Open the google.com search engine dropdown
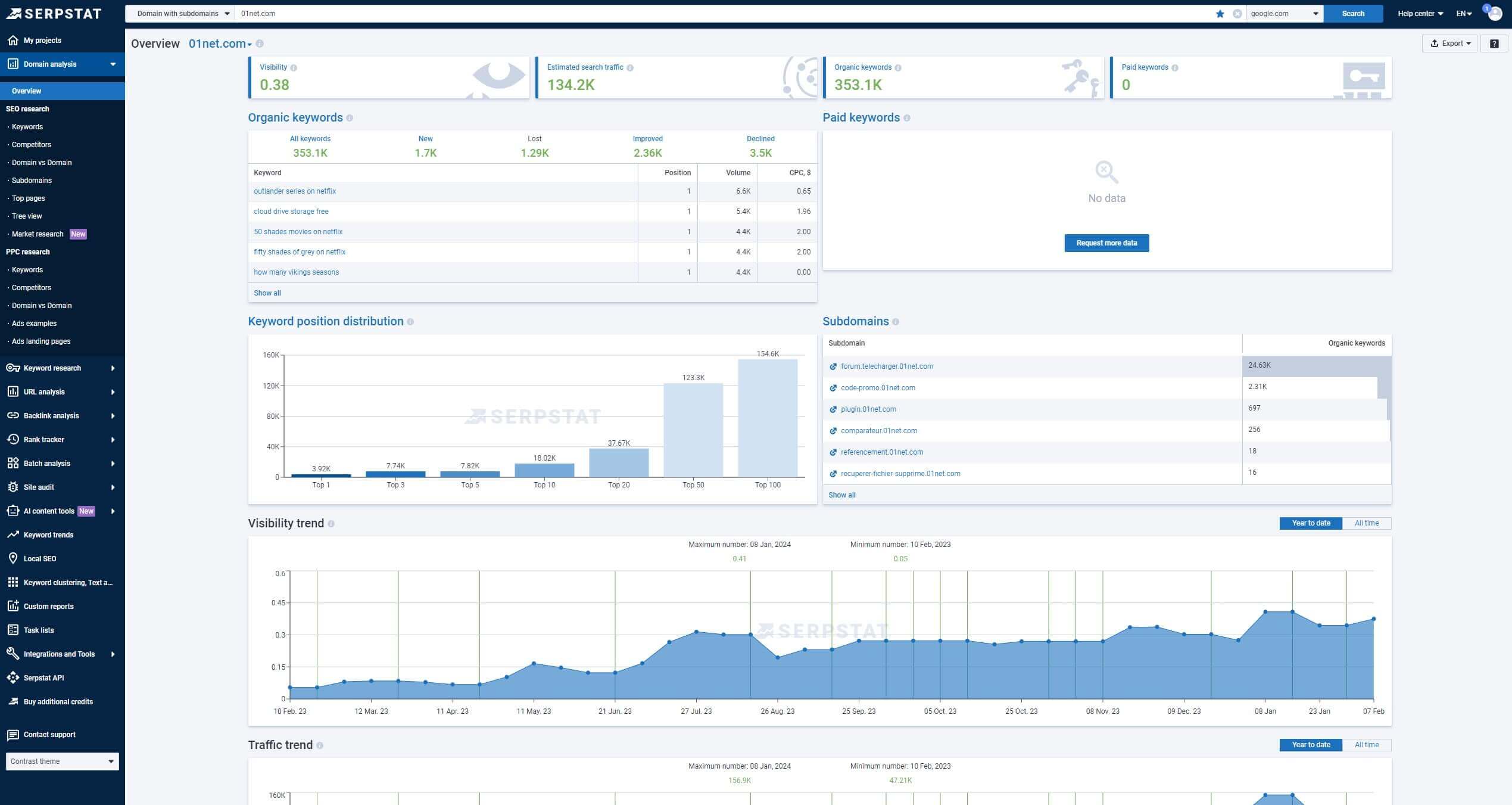Viewport: 1512px width, 805px height. (x=1285, y=14)
